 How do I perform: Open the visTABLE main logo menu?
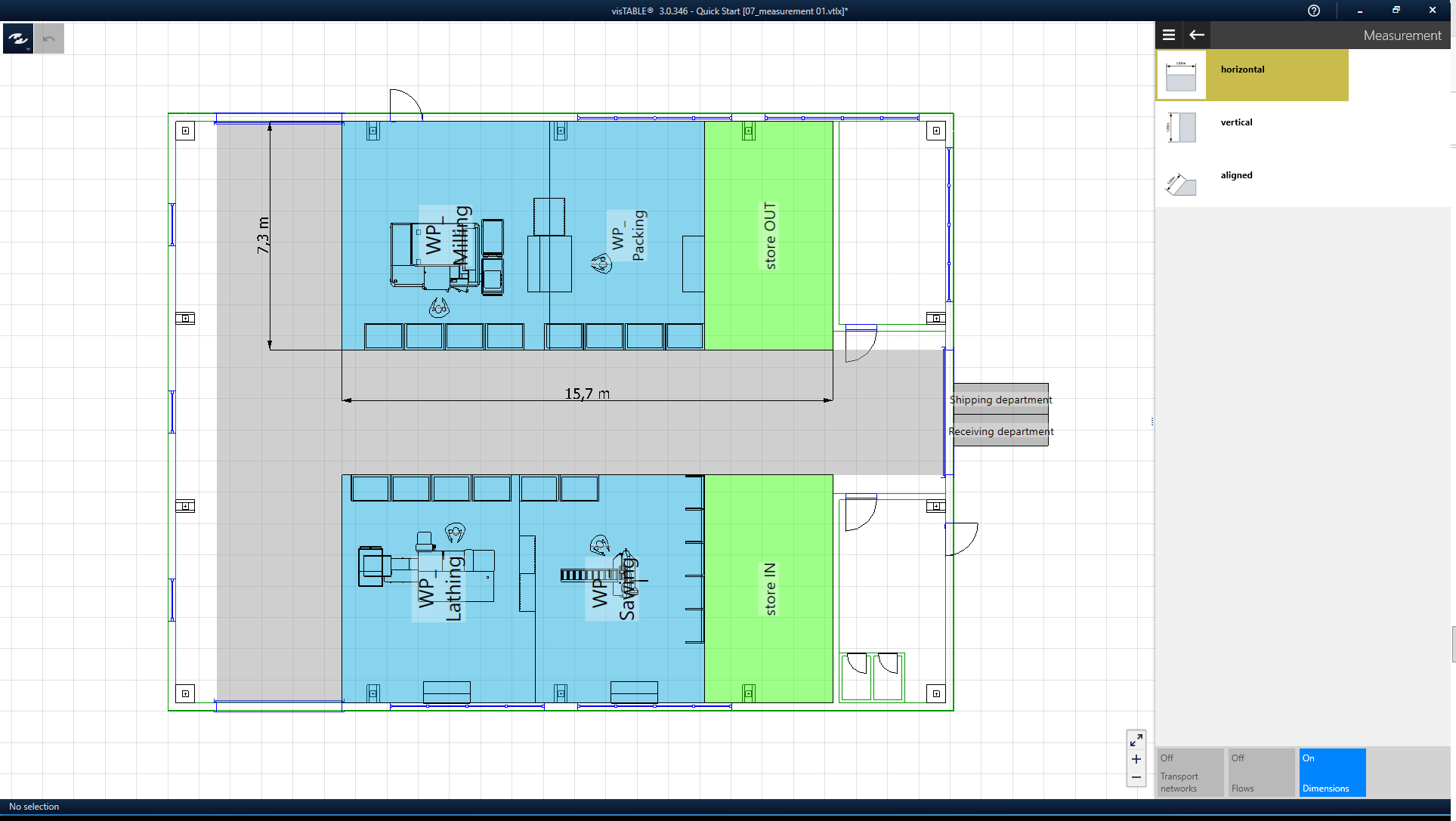(x=17, y=39)
